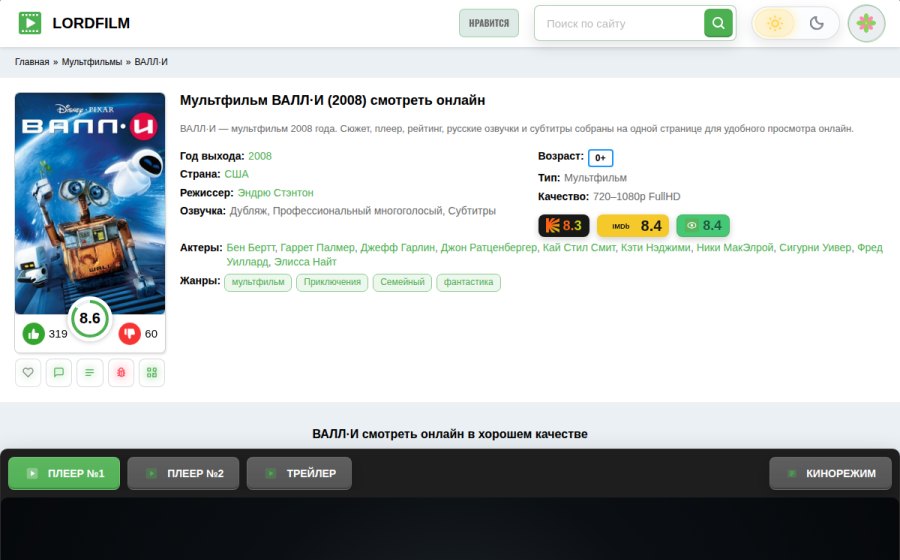
Task: Click the LORDFILM site title text
Action: click(x=91, y=23)
